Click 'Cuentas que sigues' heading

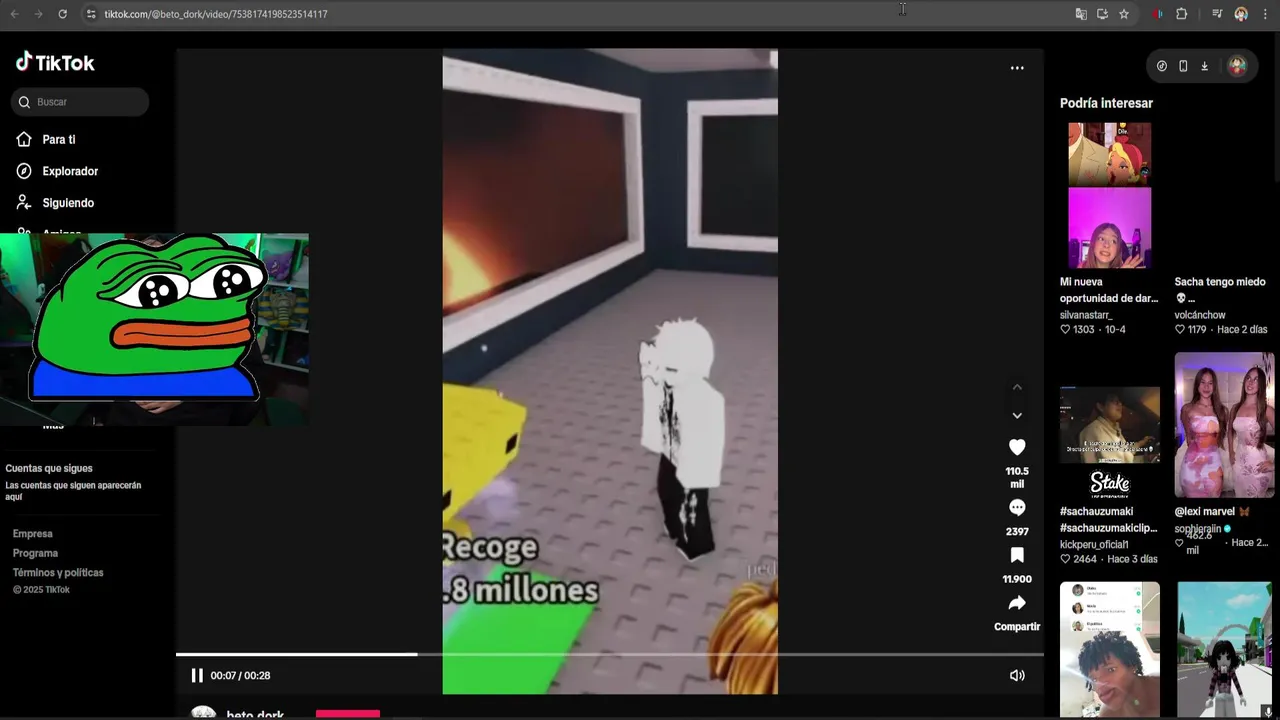click(49, 468)
